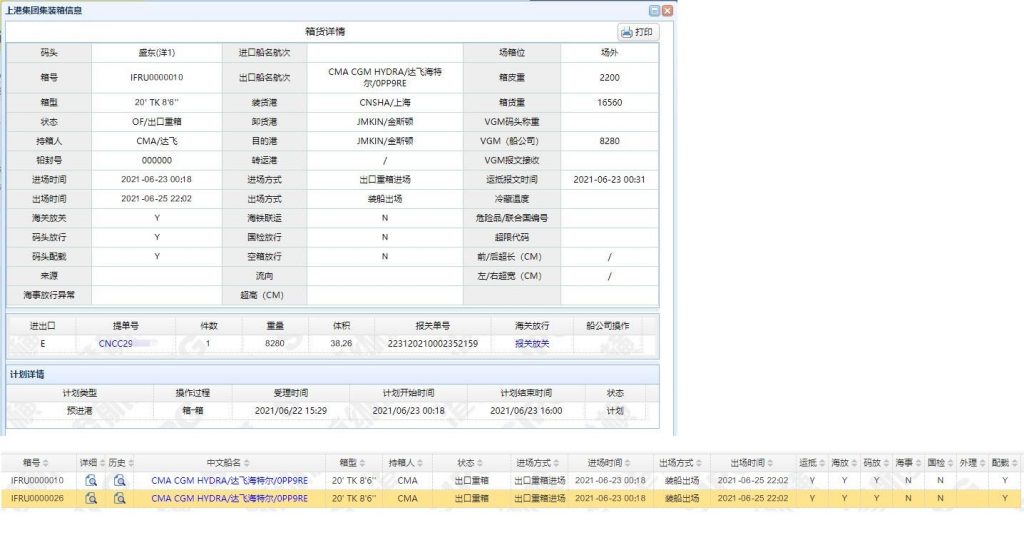The height and width of the screenshot is (550, 1024).
Task: Expand the 状态 column header dropdown in bottom grid
Action: [481, 464]
